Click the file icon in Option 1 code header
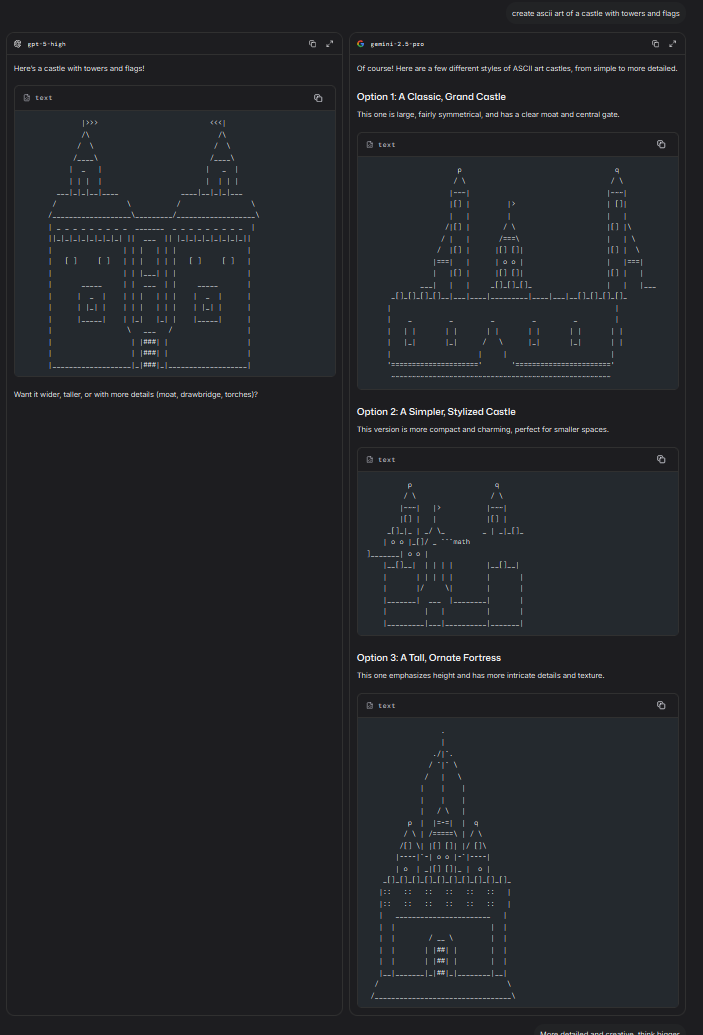Screen dimensions: 703x1035 pos(370,145)
